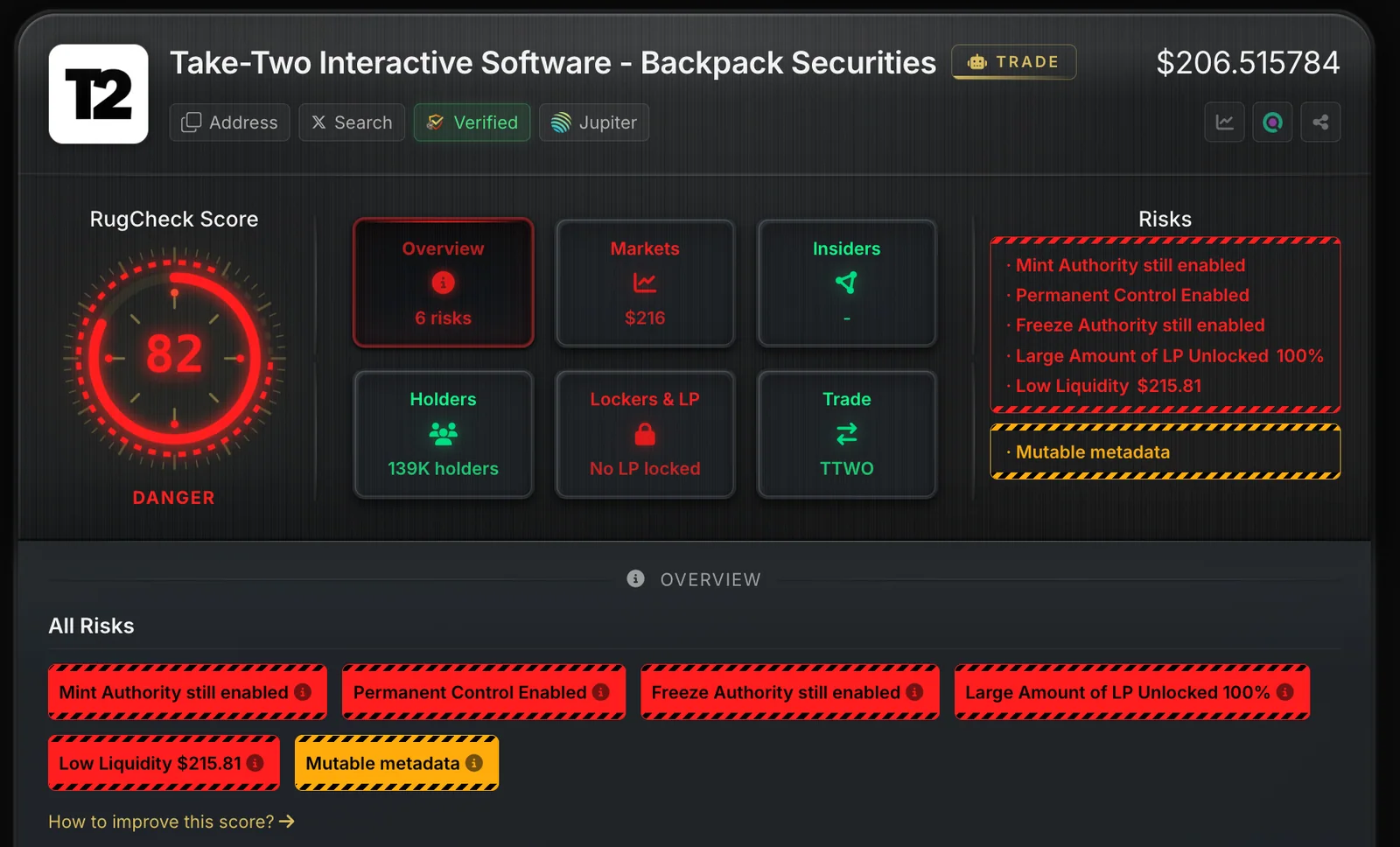Click the '$216' markets value

(x=645, y=318)
